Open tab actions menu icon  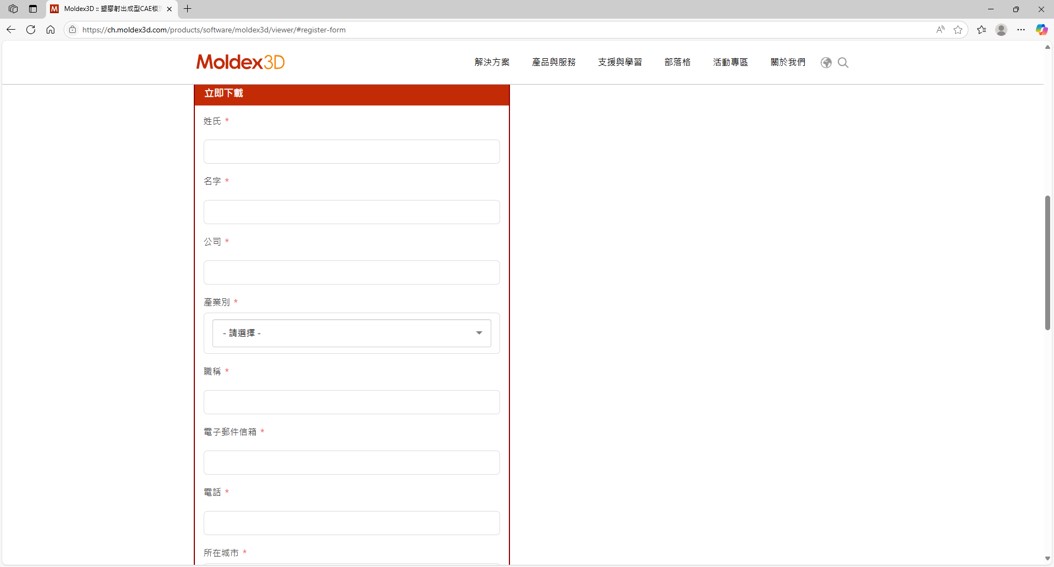tap(33, 9)
